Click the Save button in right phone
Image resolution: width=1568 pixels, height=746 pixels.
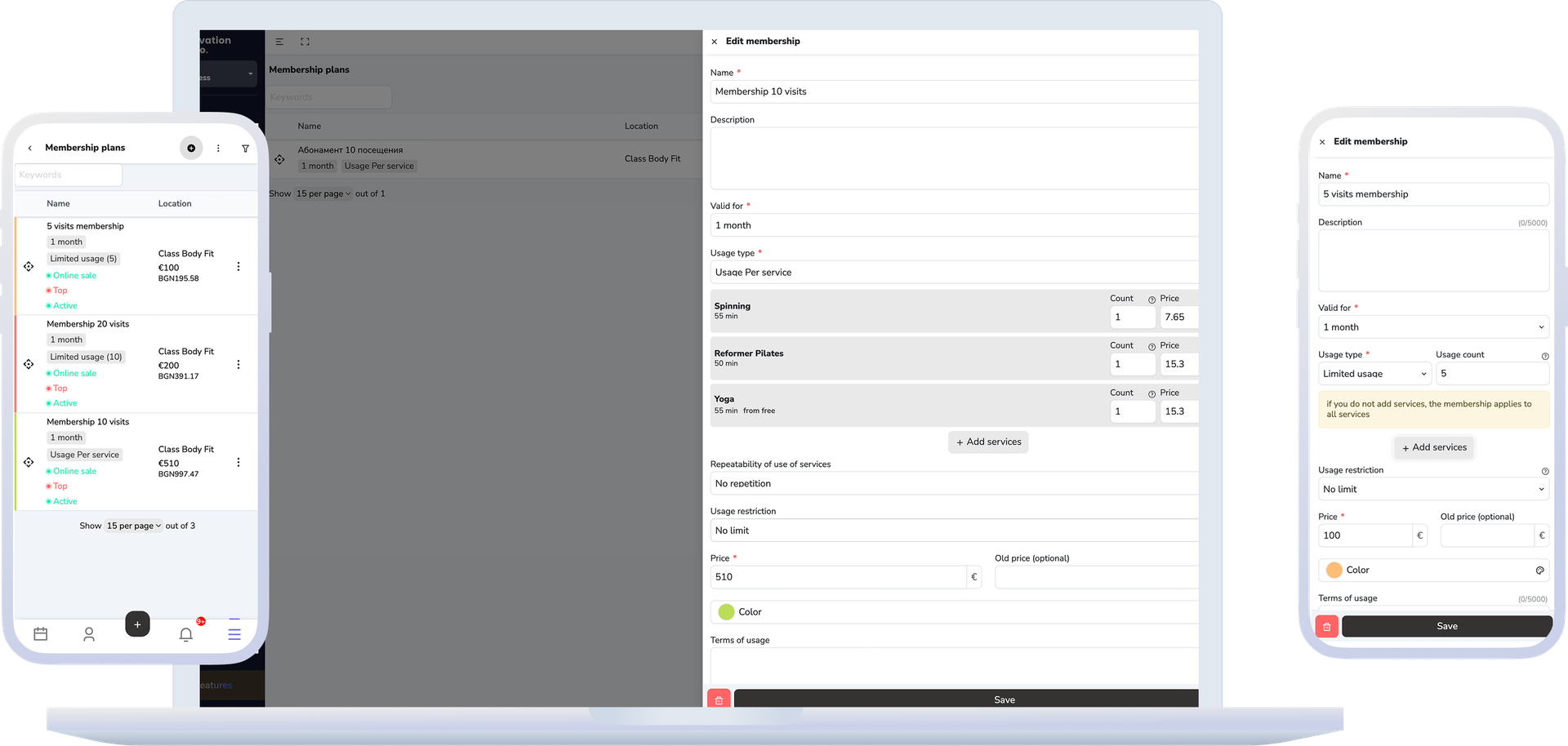(1446, 626)
